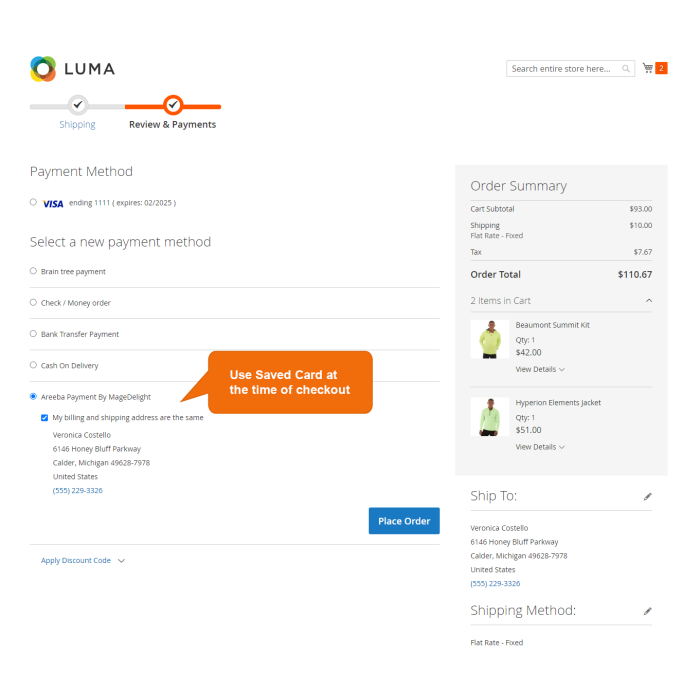The image size is (700, 700).
Task: Edit Shipping Method with pencil icon
Action: pyautogui.click(x=647, y=611)
